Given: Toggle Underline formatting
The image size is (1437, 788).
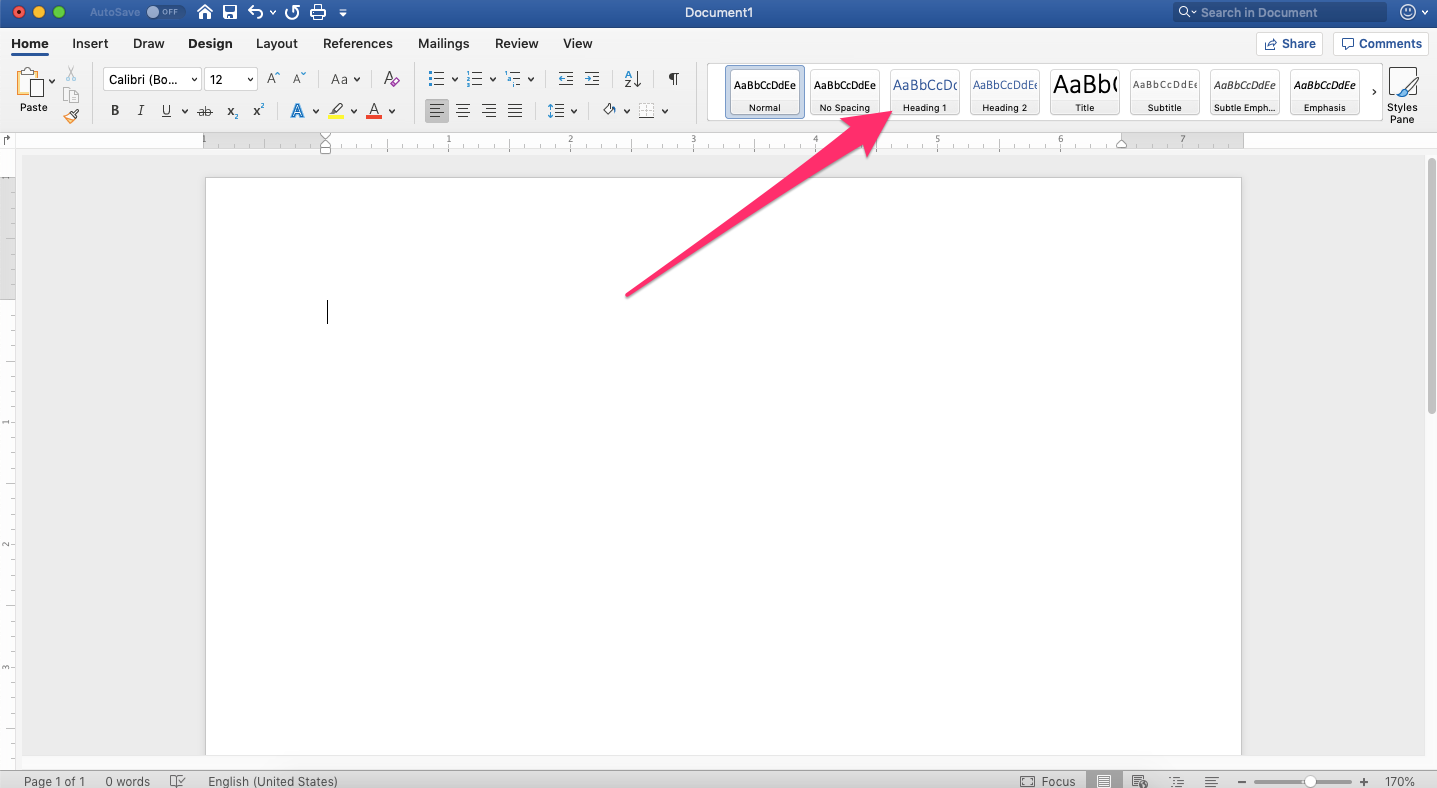Looking at the screenshot, I should pos(166,111).
